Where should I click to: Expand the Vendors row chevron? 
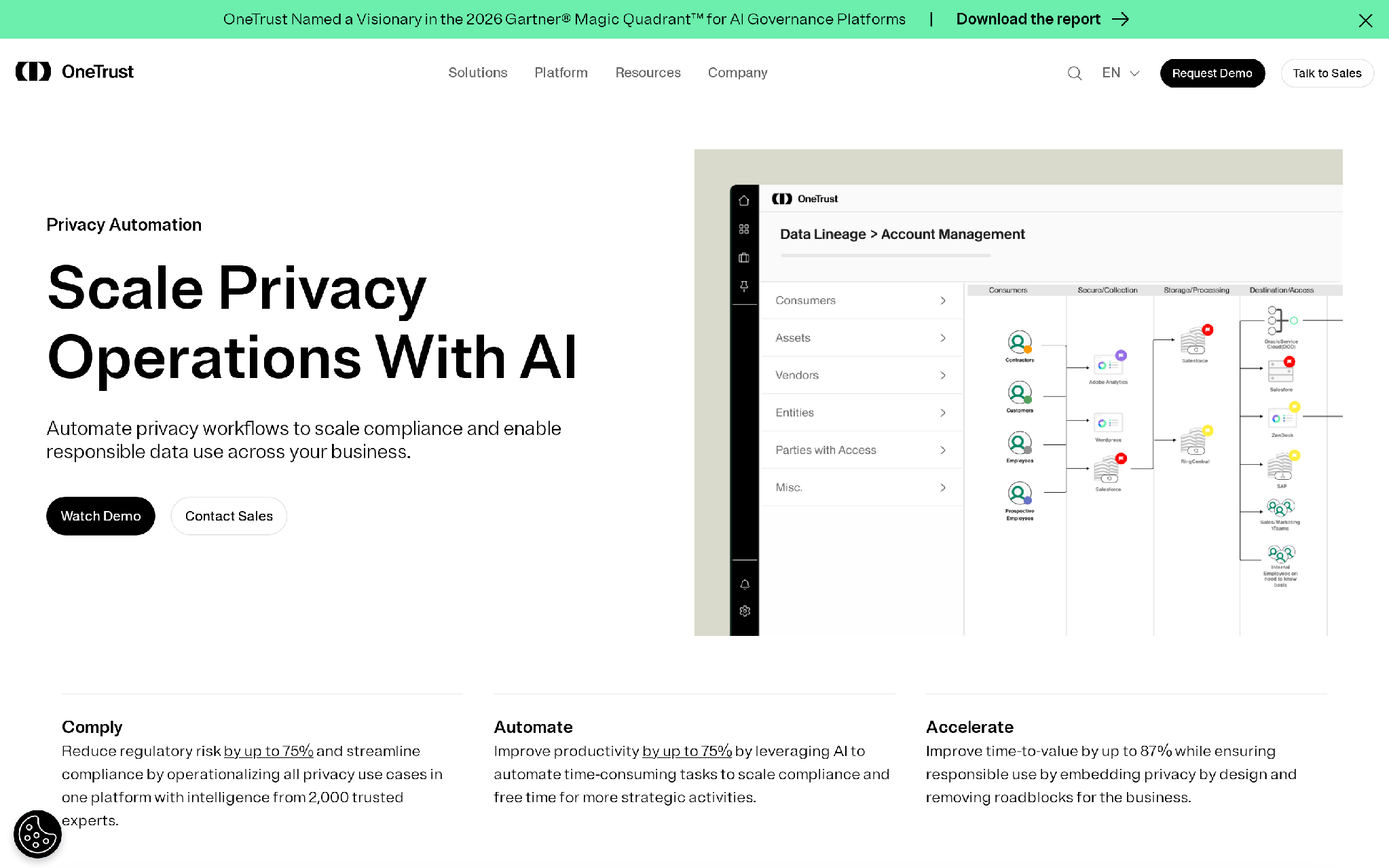pyautogui.click(x=943, y=375)
